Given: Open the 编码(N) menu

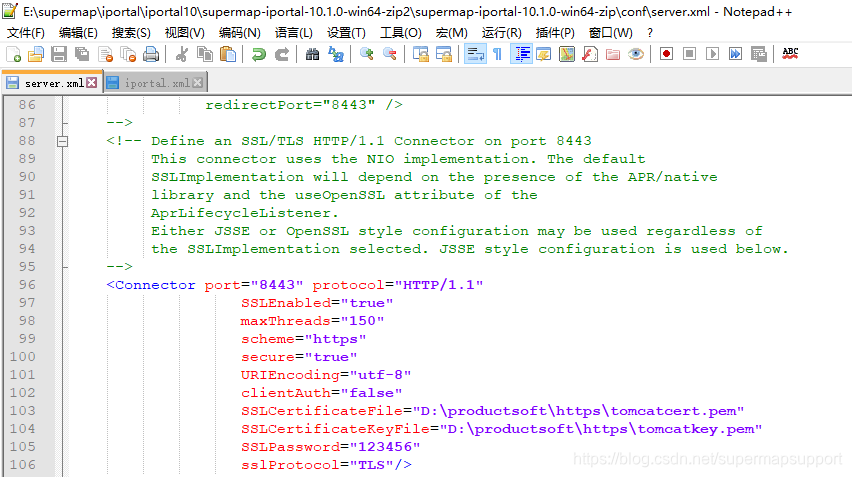Looking at the screenshot, I should [240, 33].
